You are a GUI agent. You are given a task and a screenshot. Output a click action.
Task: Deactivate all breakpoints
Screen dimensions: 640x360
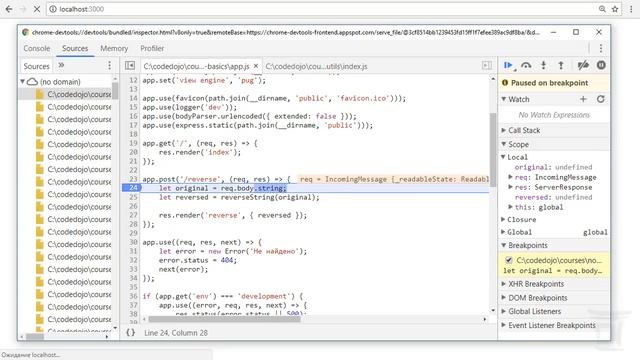click(583, 65)
